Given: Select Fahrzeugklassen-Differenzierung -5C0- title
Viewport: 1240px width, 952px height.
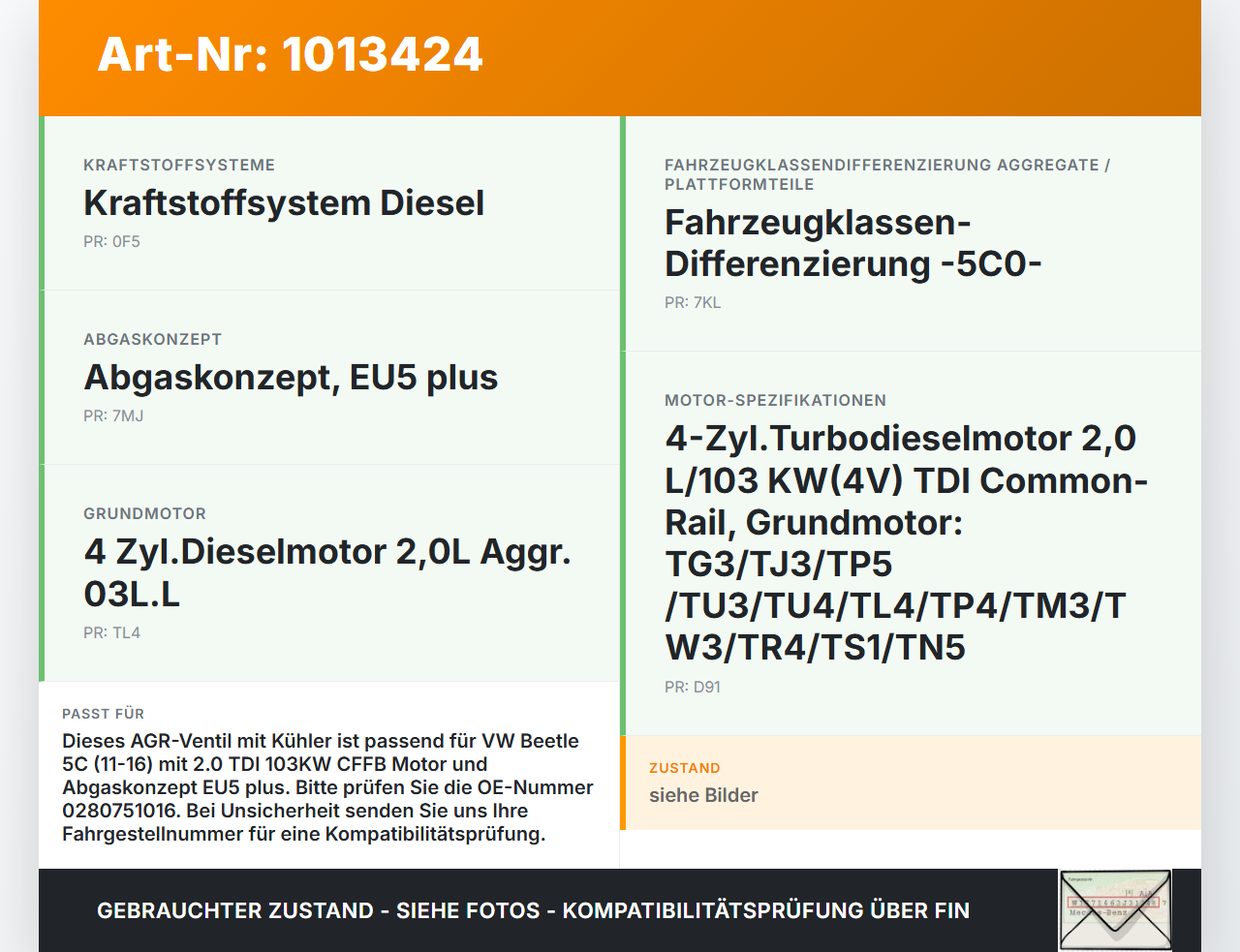Looking at the screenshot, I should (x=853, y=243).
